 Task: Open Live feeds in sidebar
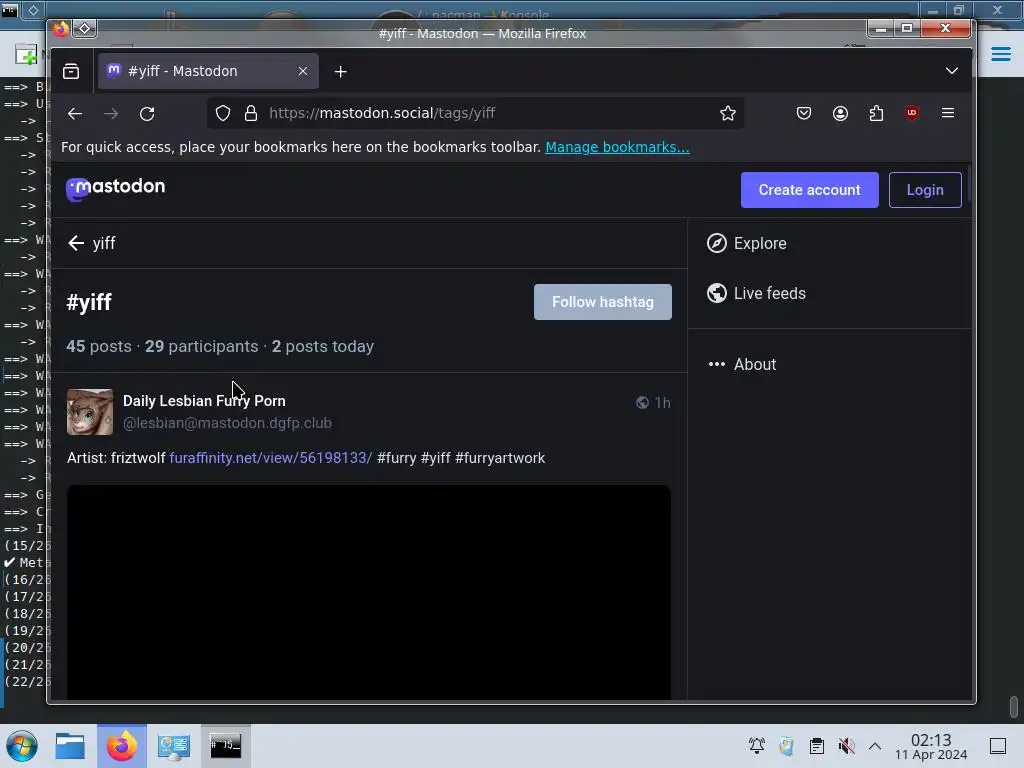pyautogui.click(x=756, y=293)
